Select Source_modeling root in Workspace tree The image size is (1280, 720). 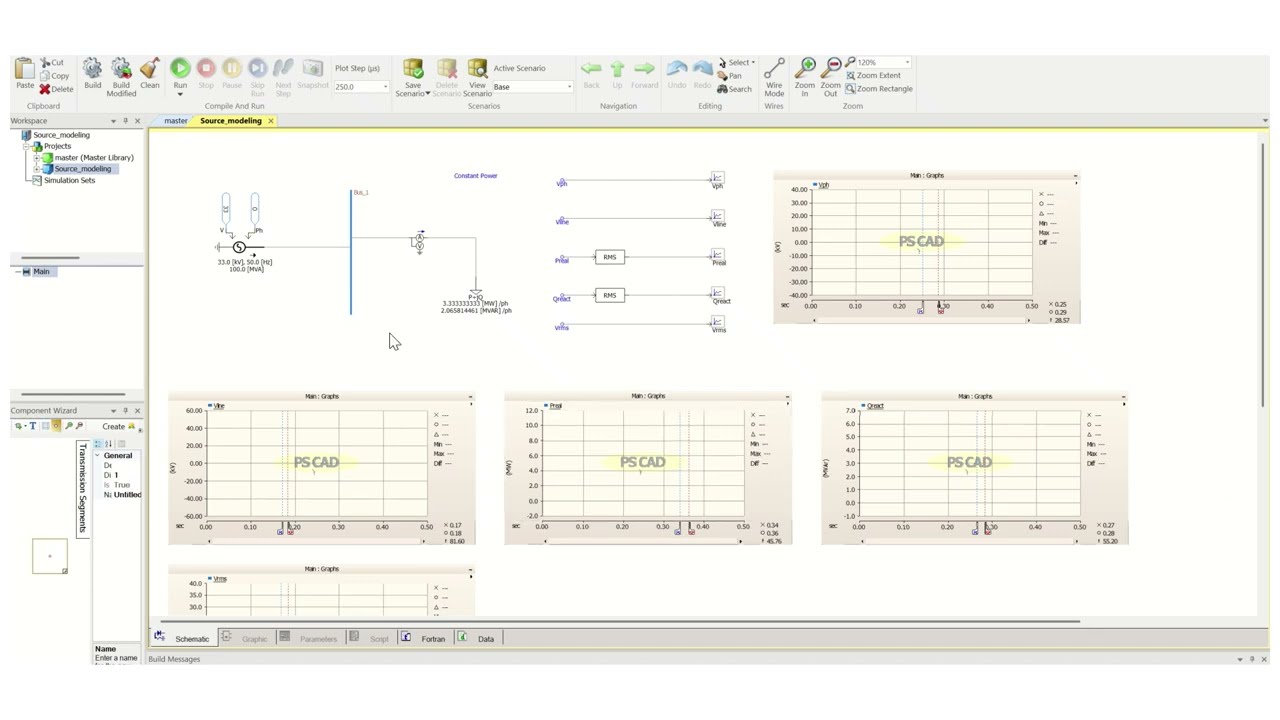pos(61,135)
